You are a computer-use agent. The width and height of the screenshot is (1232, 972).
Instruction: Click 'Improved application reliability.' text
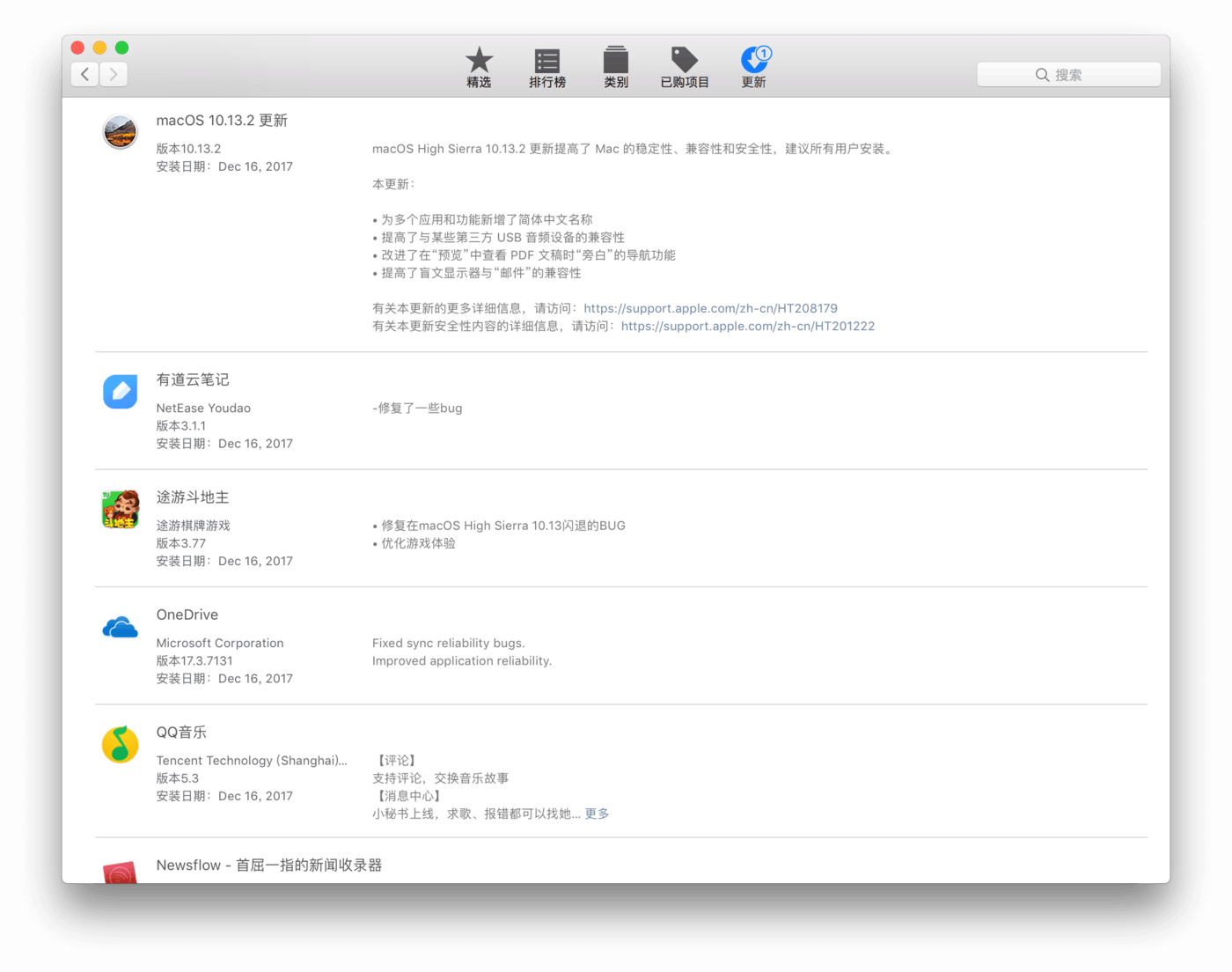(x=462, y=661)
